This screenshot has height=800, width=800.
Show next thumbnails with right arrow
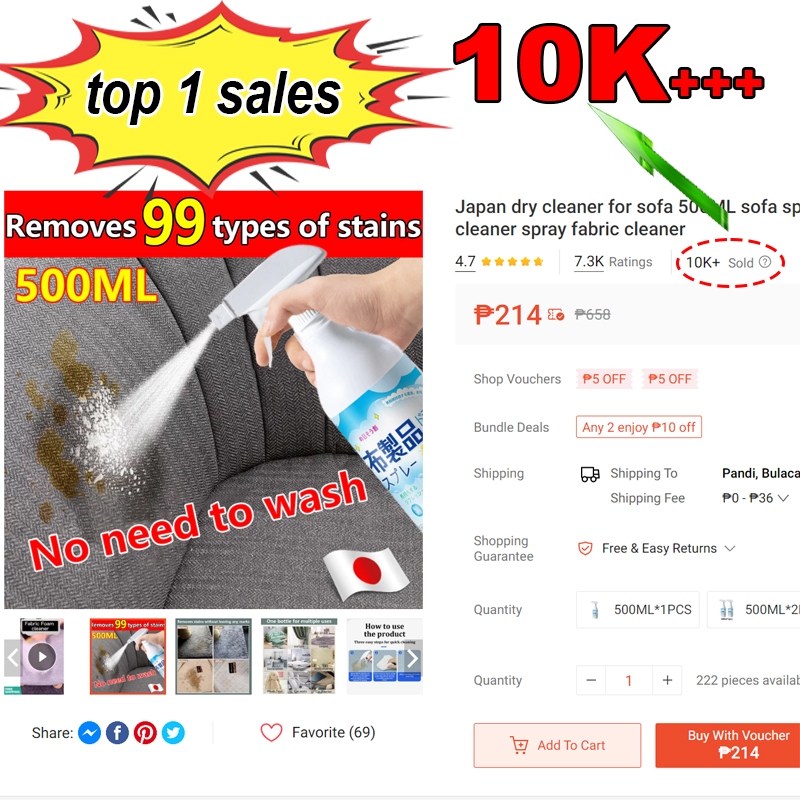click(x=412, y=659)
